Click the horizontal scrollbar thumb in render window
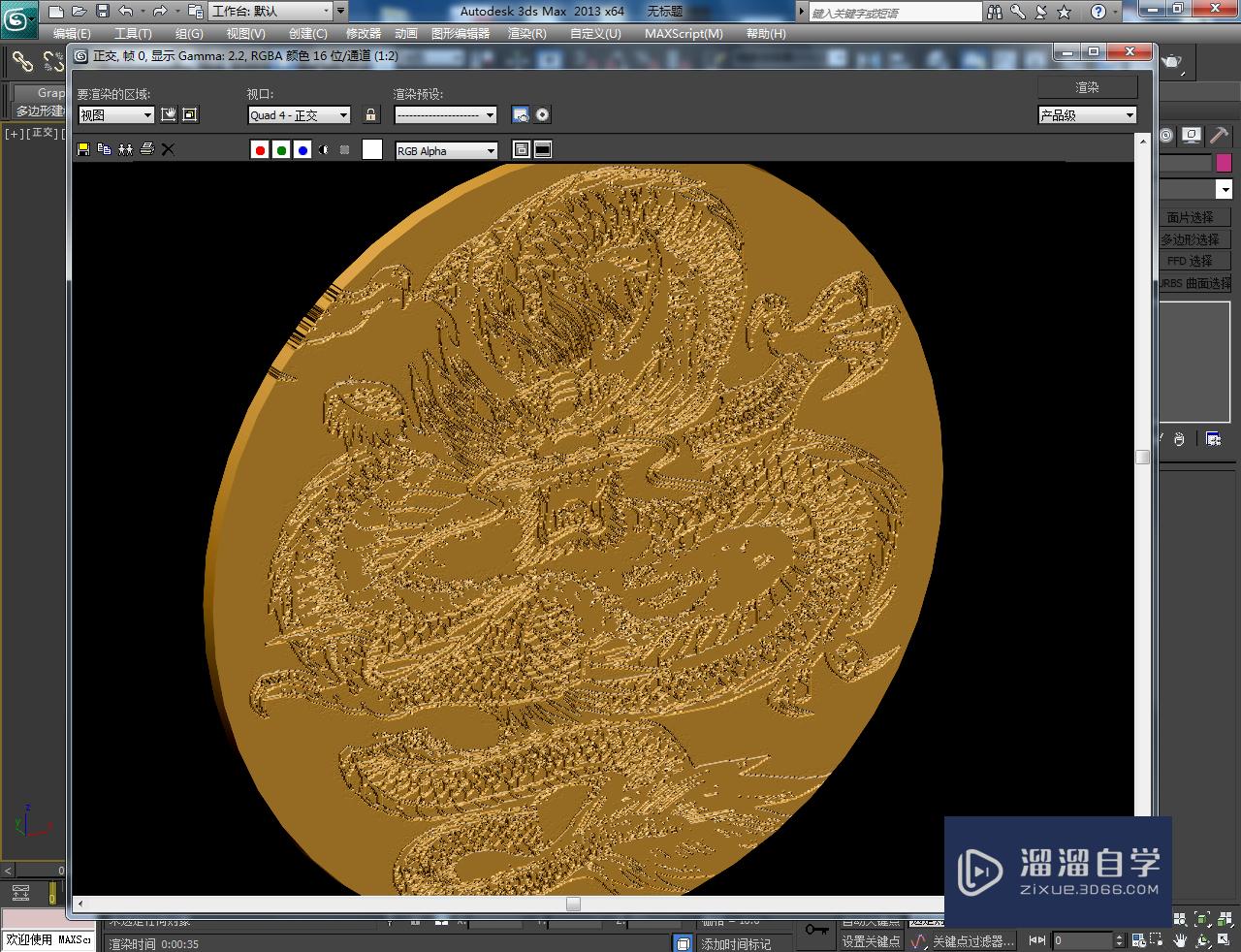Screen dimensions: 1241x952 [x=573, y=904]
